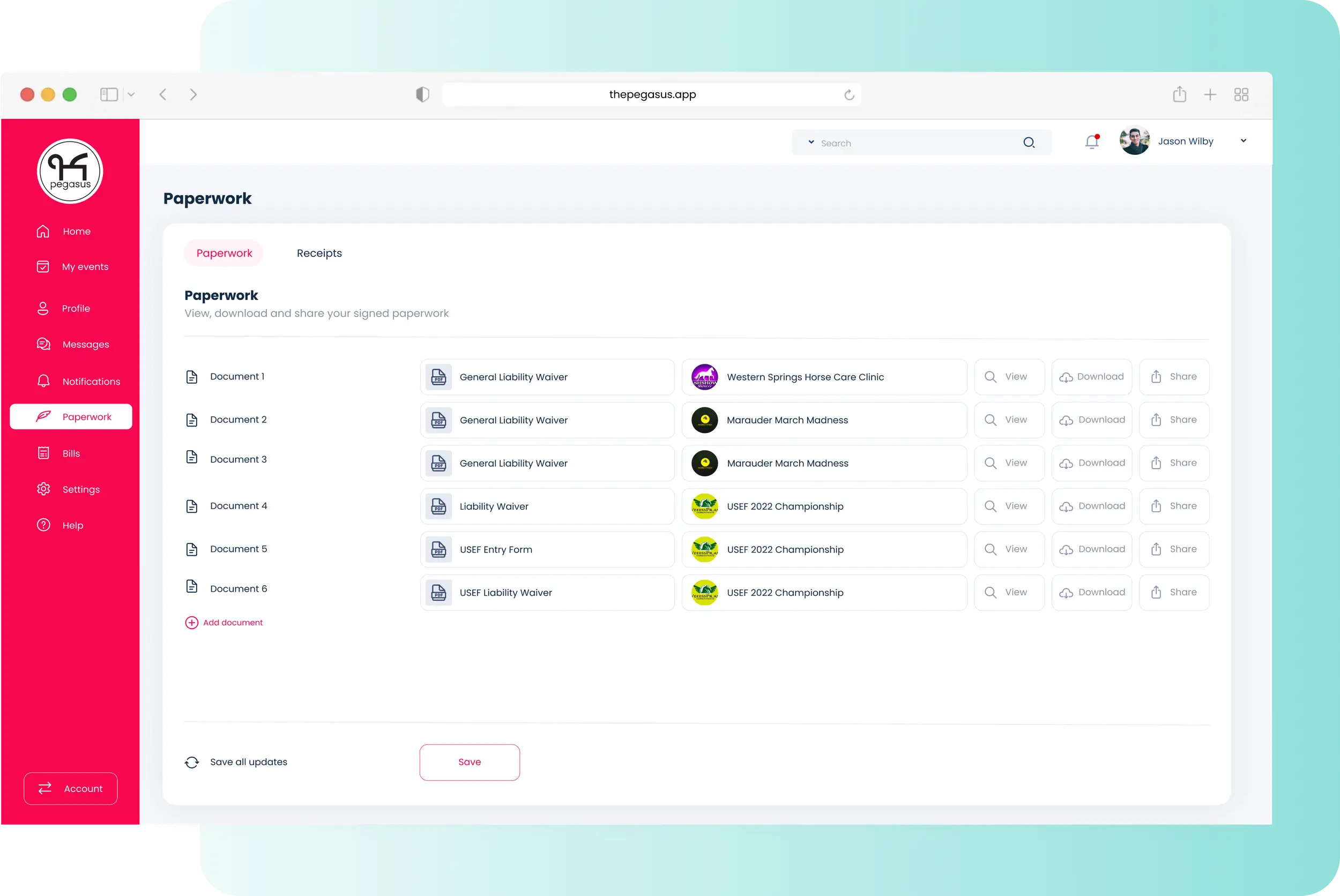Click the Western Springs Horse Care Clinic logo

coord(704,377)
